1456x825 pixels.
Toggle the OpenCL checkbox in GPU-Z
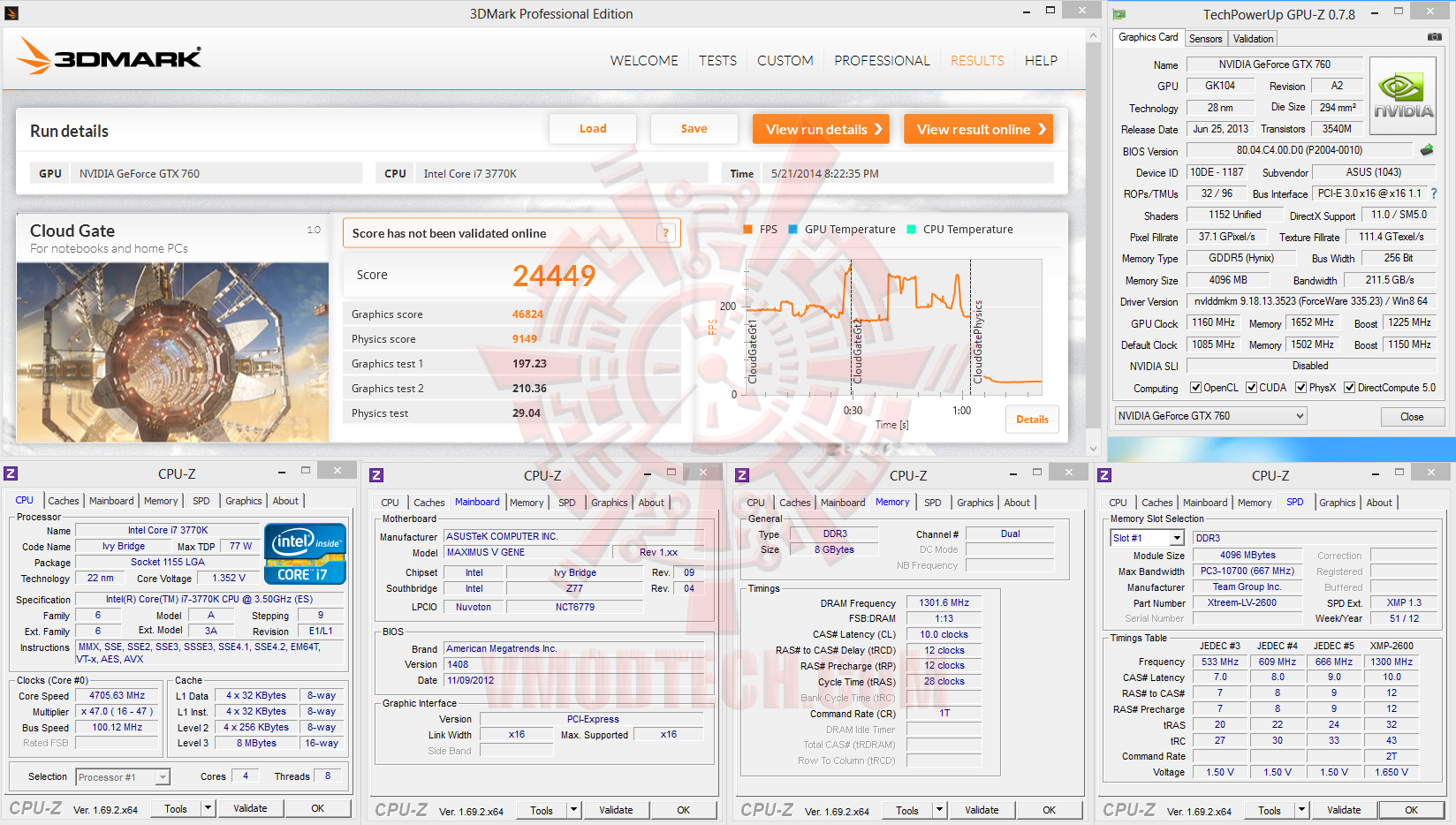click(1195, 387)
